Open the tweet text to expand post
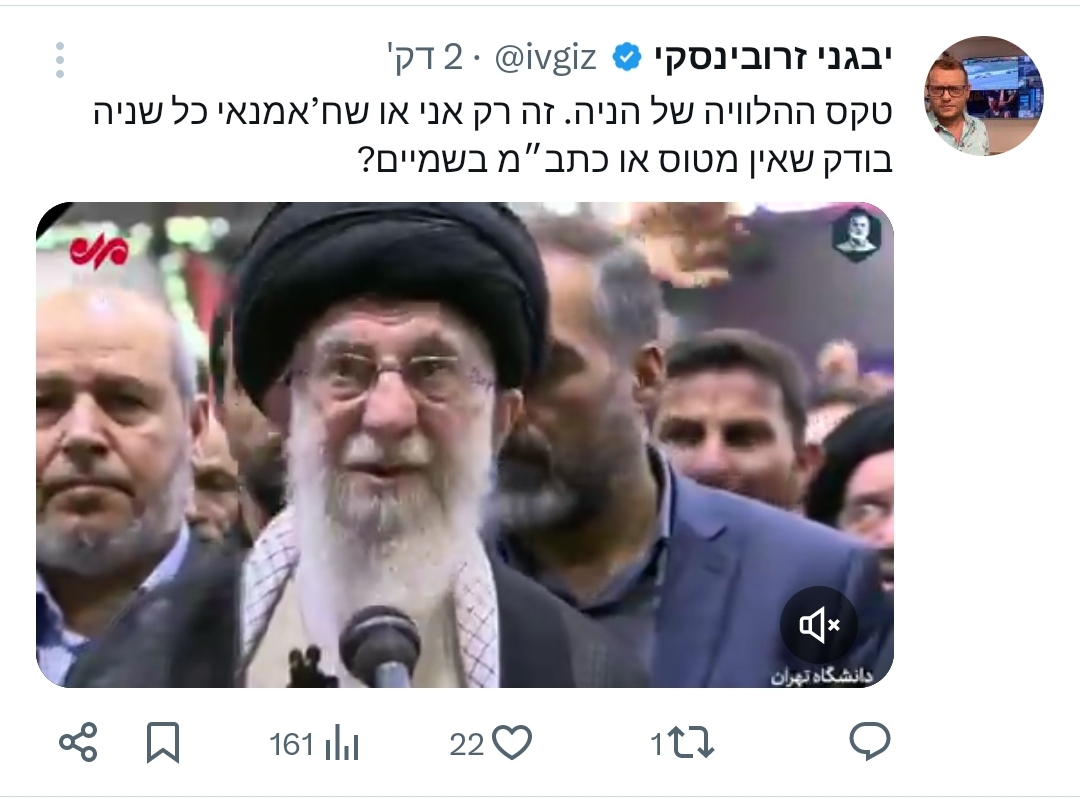1080x799 pixels. pyautogui.click(x=492, y=136)
